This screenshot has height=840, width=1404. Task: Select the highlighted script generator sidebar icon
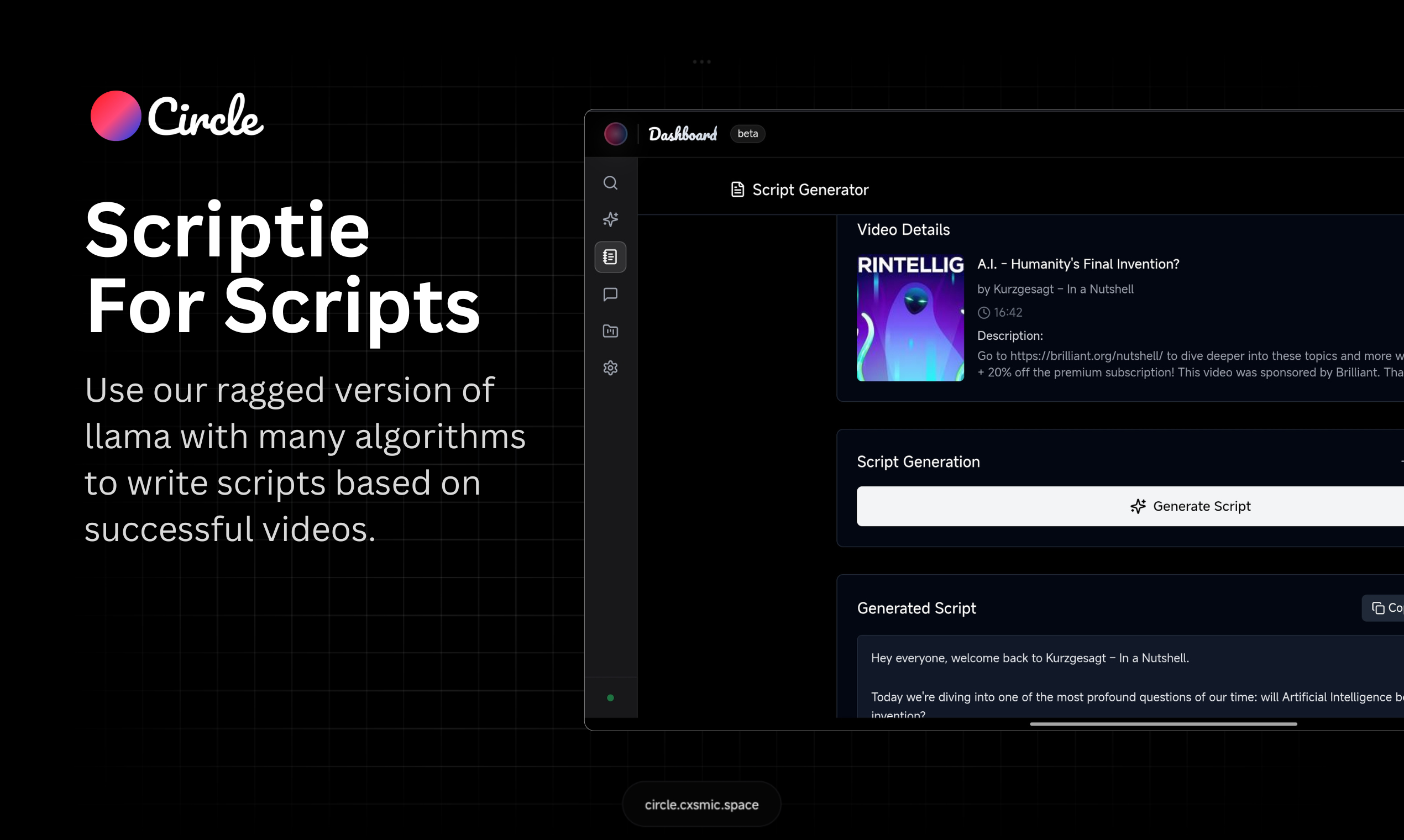(610, 257)
